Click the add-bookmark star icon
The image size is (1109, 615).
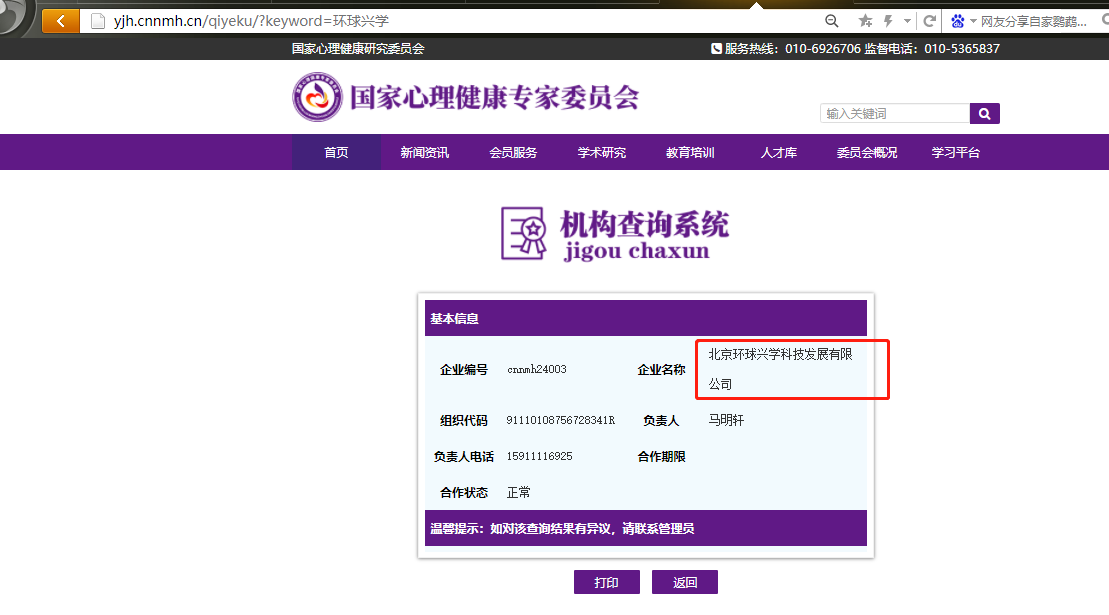click(x=866, y=20)
